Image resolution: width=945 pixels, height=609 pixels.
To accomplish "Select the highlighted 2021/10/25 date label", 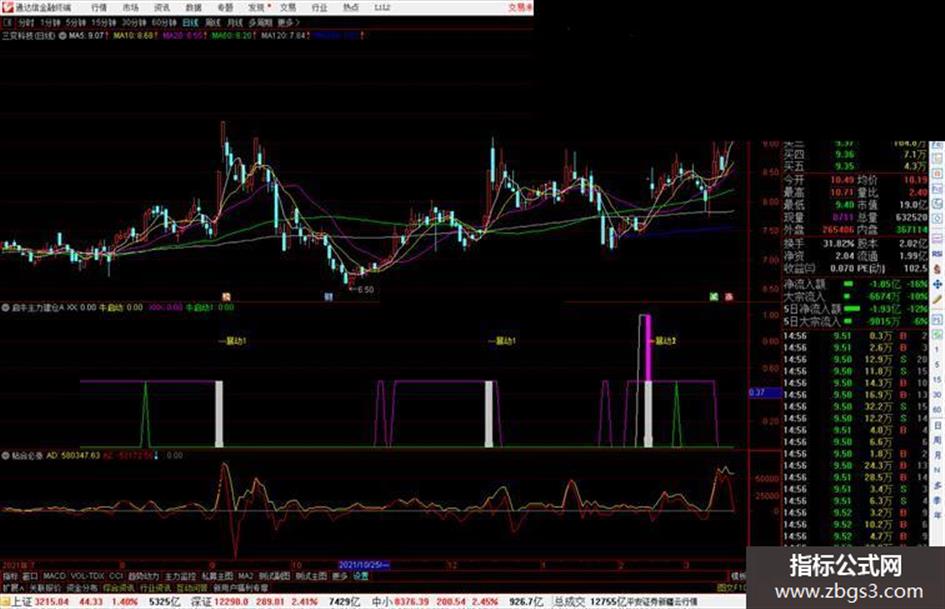I will pos(364,565).
